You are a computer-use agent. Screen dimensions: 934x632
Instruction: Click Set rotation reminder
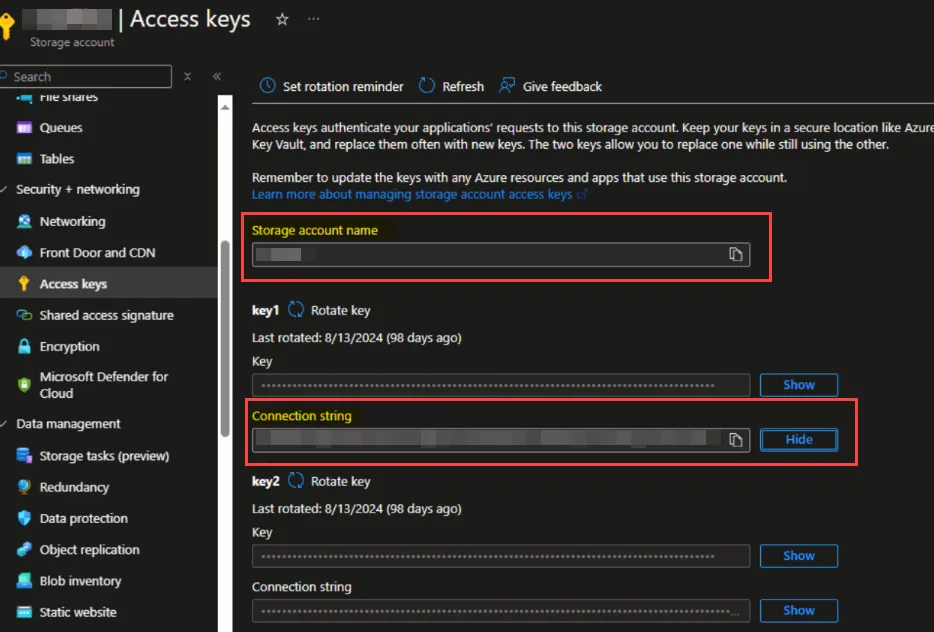tap(331, 86)
